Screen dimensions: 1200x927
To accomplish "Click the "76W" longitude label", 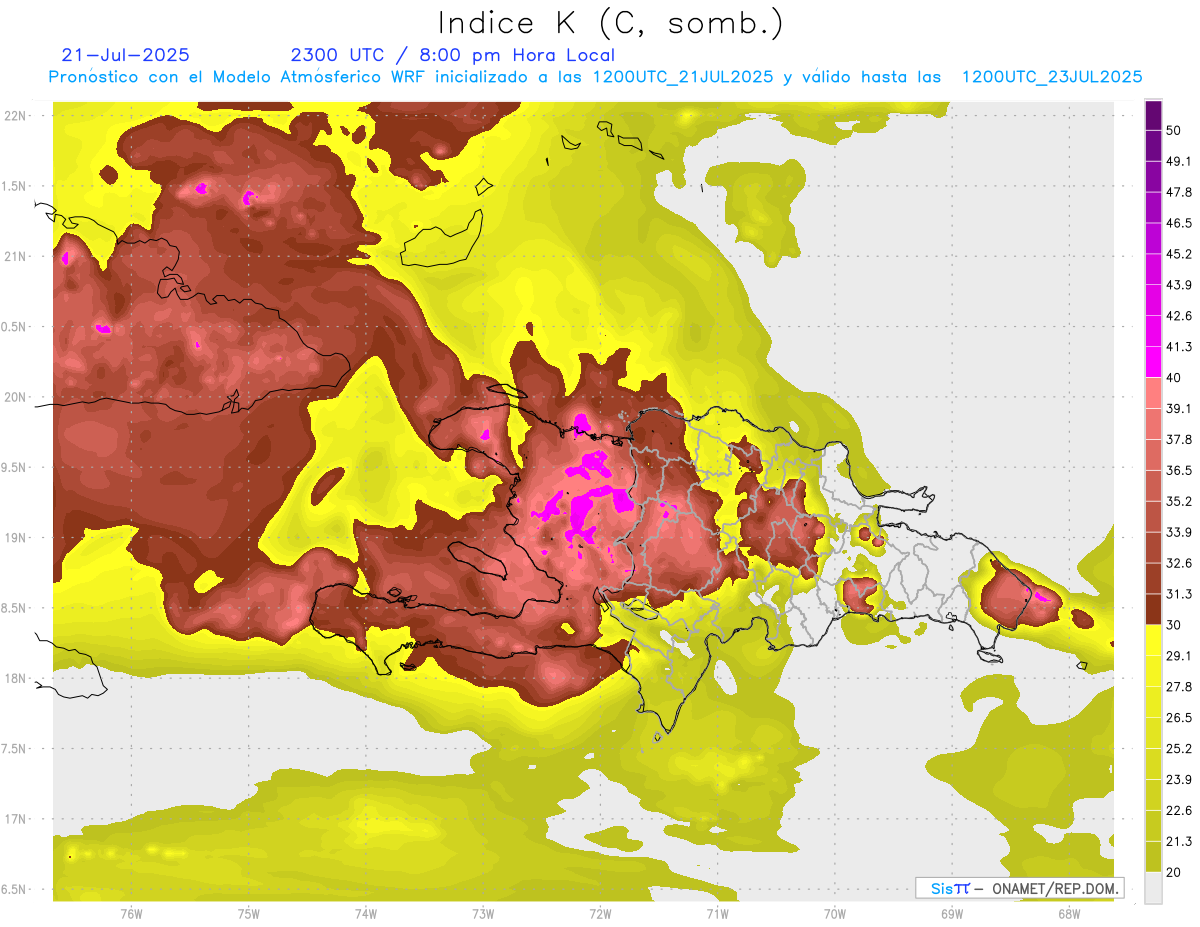I will click(x=131, y=913).
